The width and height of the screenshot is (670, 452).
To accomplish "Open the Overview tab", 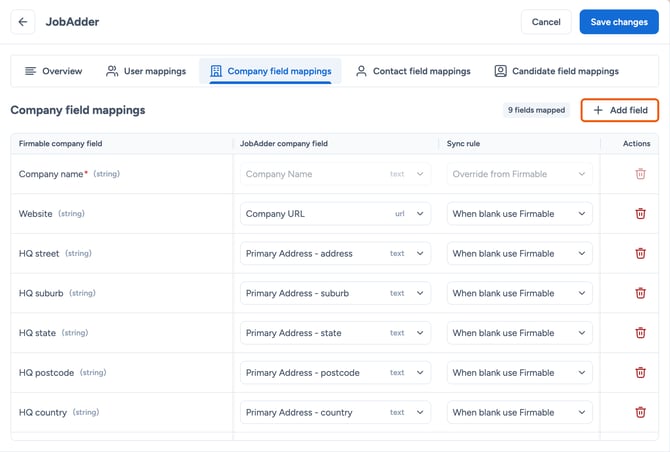I will click(53, 71).
